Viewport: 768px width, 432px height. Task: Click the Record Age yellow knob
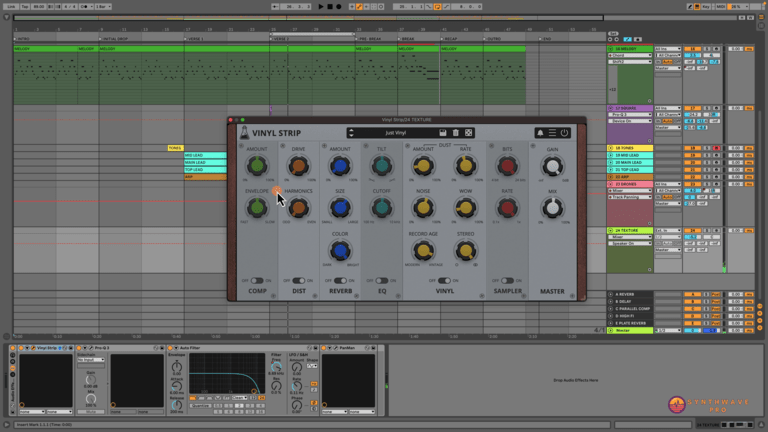pyautogui.click(x=423, y=251)
